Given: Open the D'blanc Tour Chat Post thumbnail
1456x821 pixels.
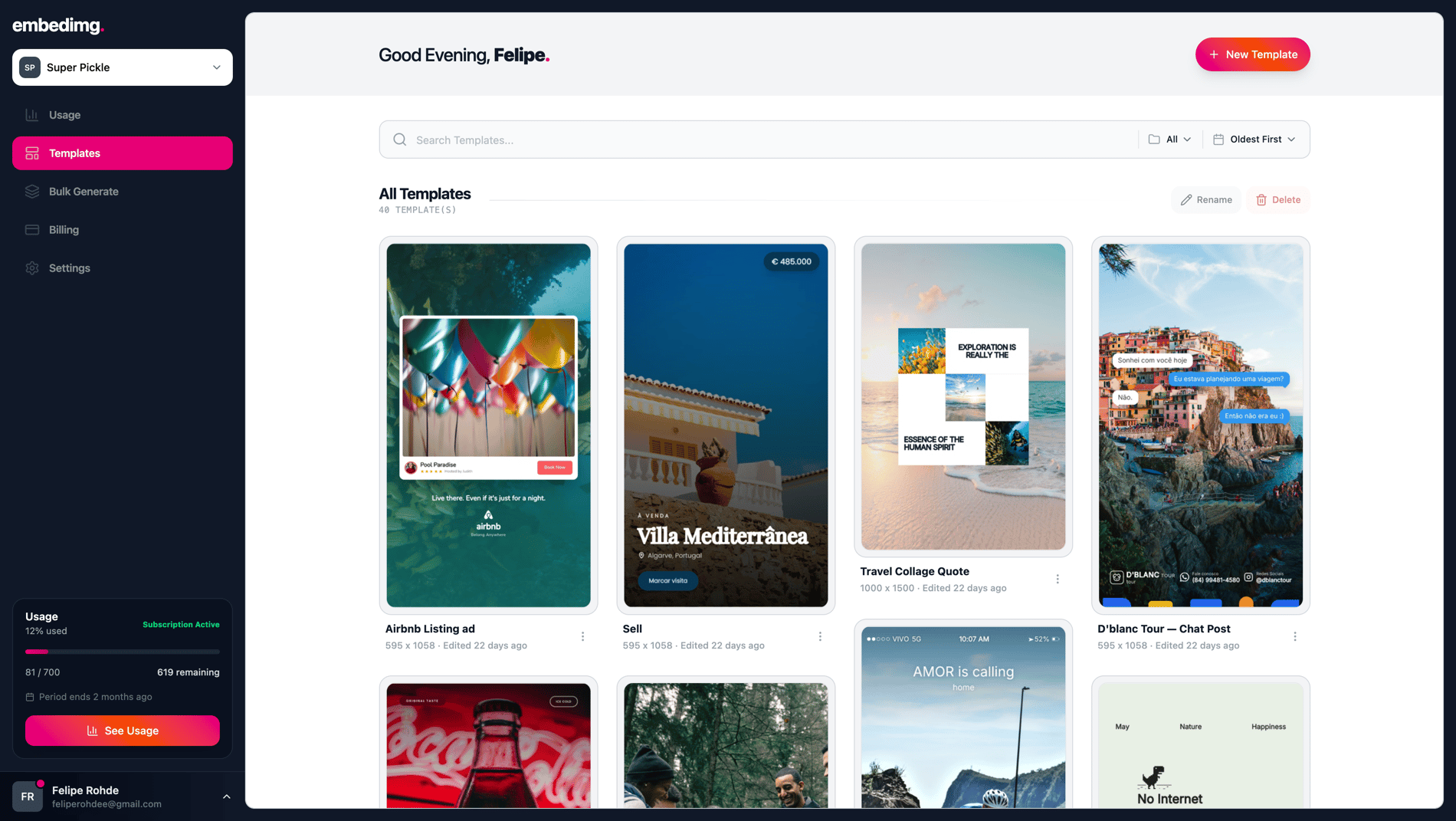Looking at the screenshot, I should point(1201,425).
